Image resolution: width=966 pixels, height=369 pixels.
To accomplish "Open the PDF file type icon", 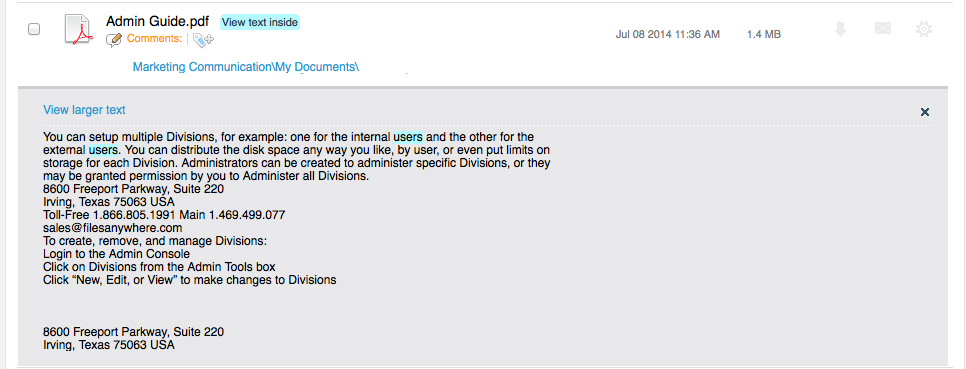I will (x=78, y=29).
